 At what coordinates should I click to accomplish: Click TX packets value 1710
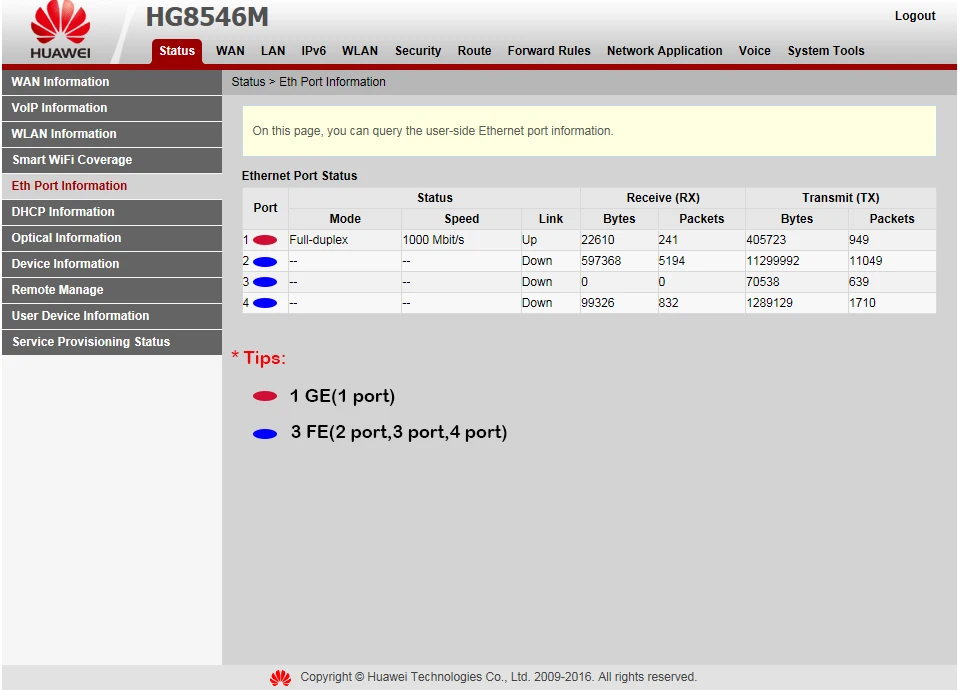[x=862, y=303]
